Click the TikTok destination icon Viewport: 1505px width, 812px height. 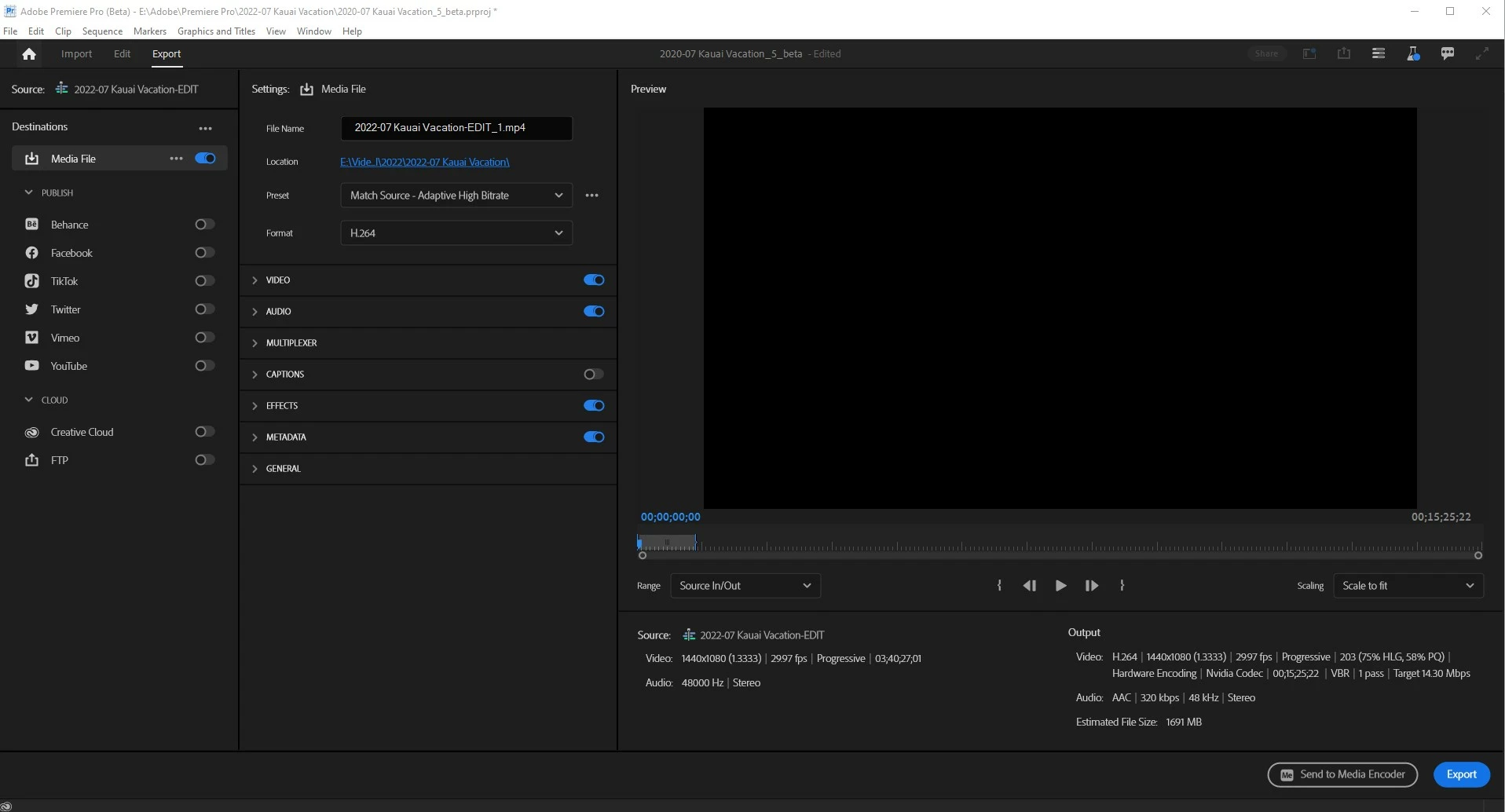[x=31, y=281]
